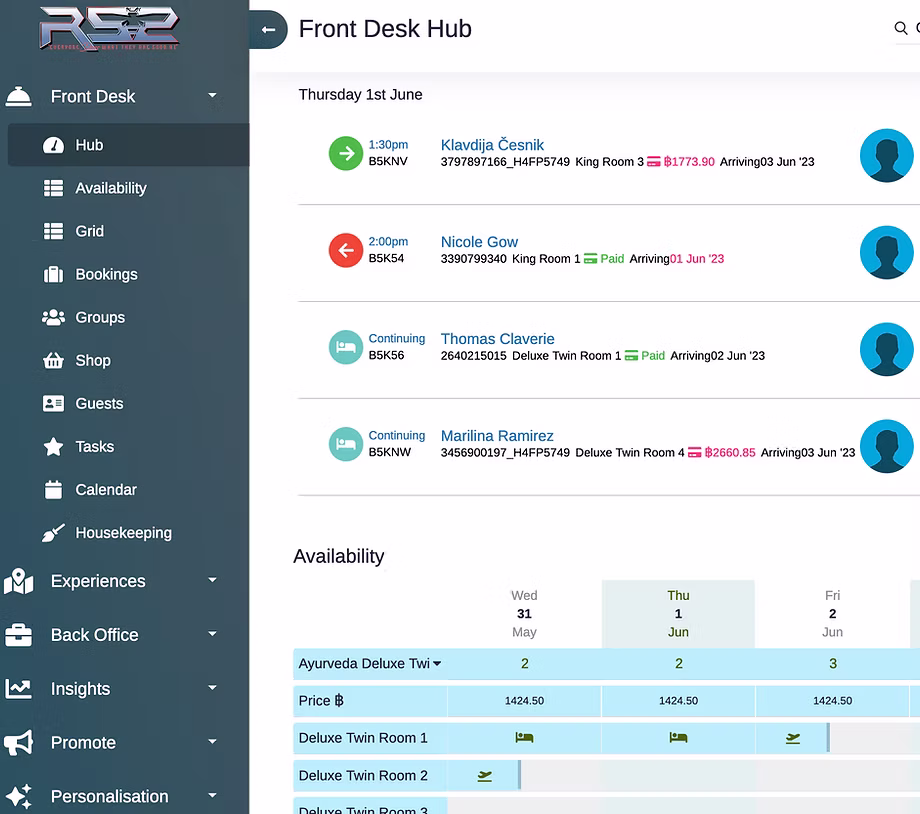Click the Housekeeping broom icon

pyautogui.click(x=54, y=533)
